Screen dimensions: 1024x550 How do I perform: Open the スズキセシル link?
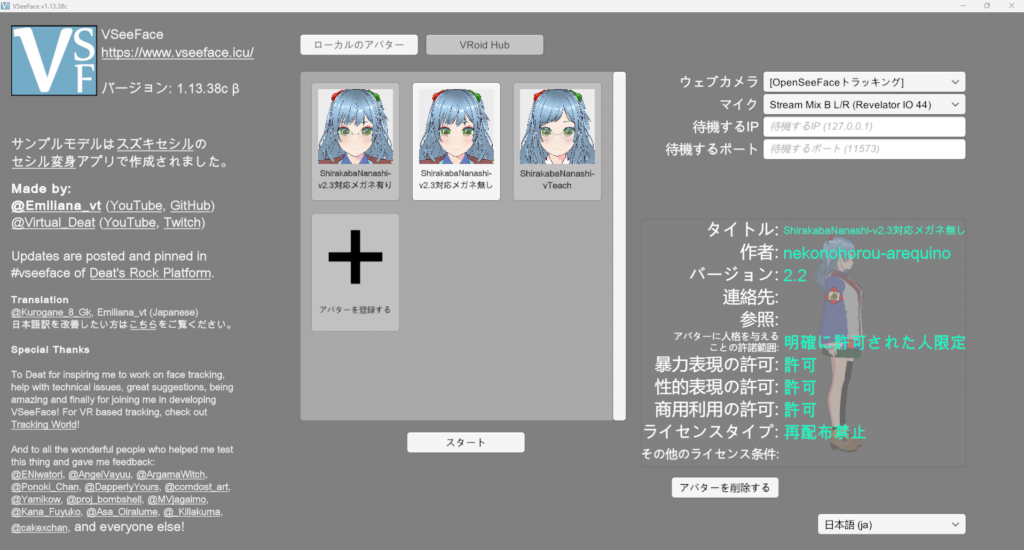155,144
